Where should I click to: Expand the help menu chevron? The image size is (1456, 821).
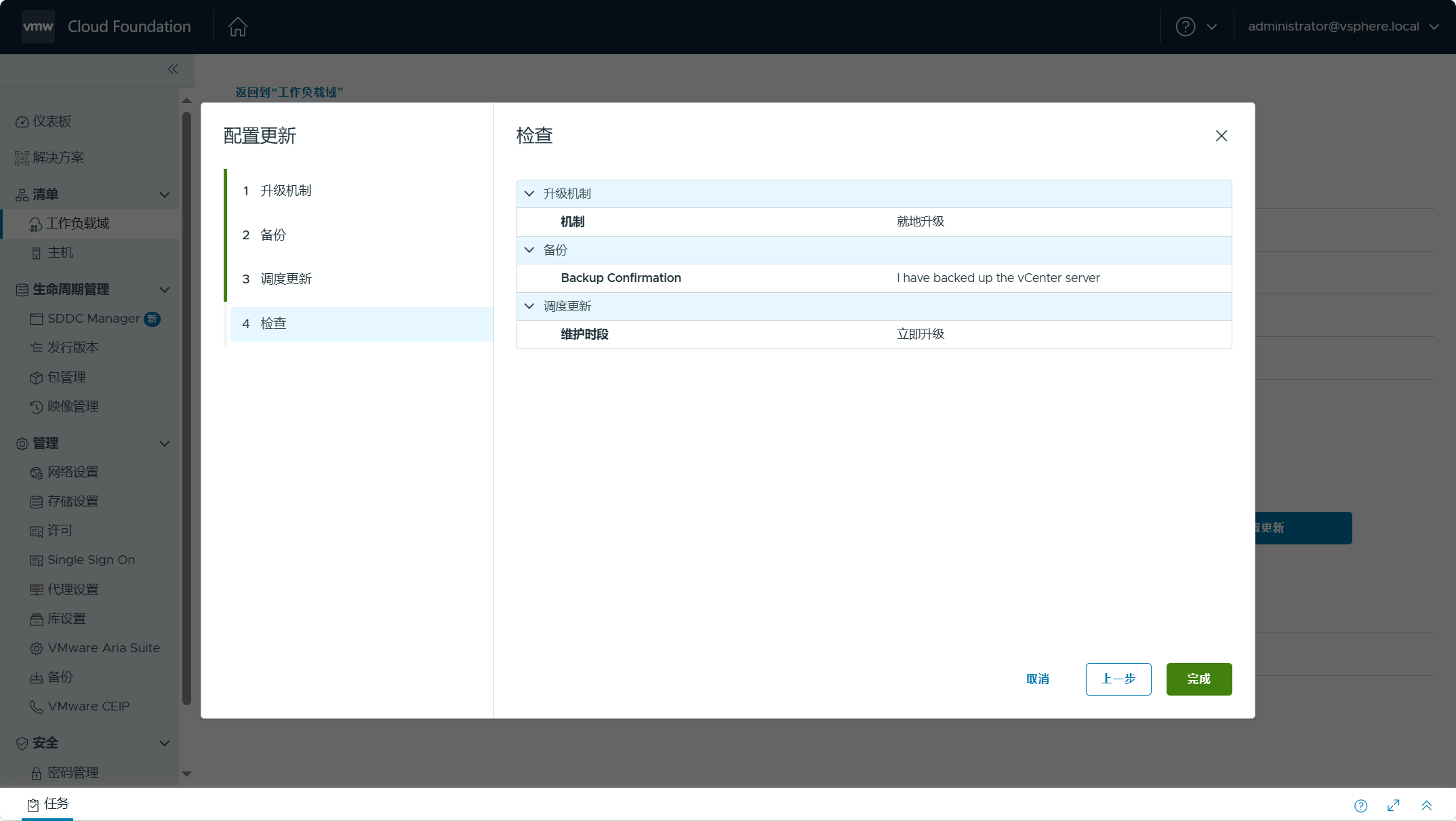click(x=1212, y=27)
